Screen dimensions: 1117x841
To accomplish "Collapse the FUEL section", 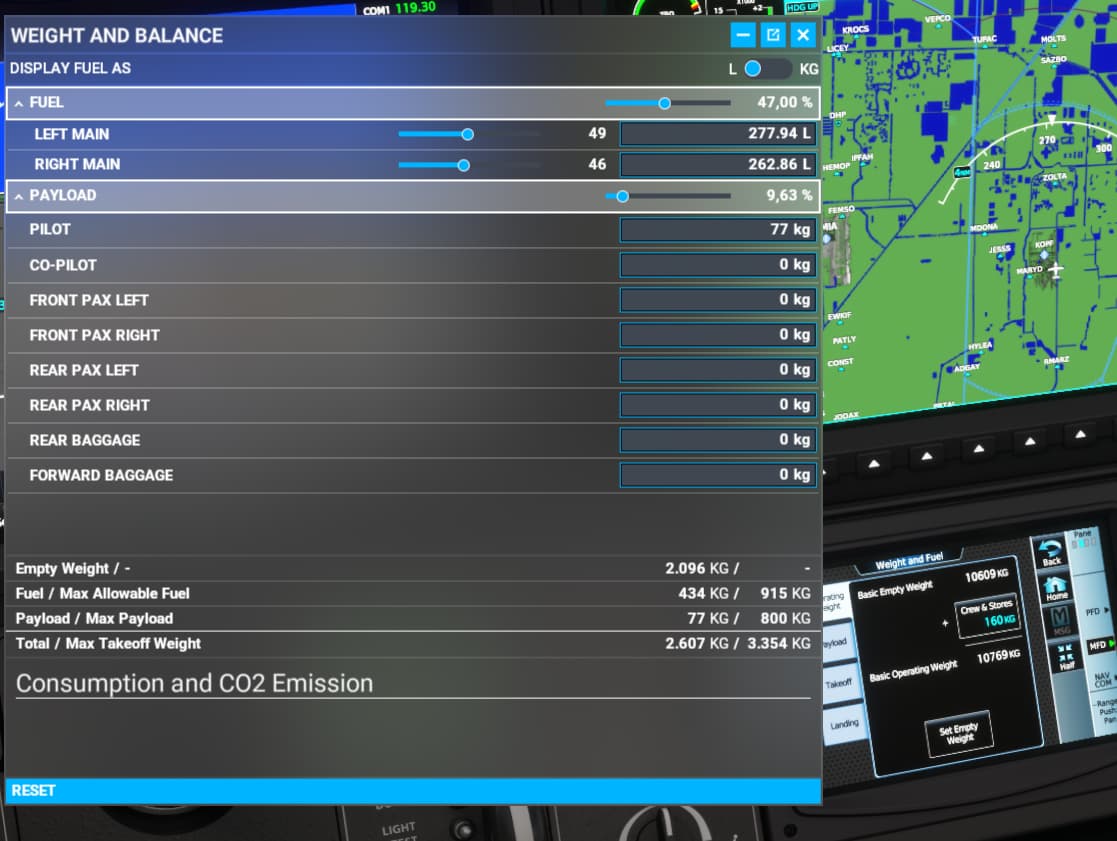I will (x=19, y=103).
